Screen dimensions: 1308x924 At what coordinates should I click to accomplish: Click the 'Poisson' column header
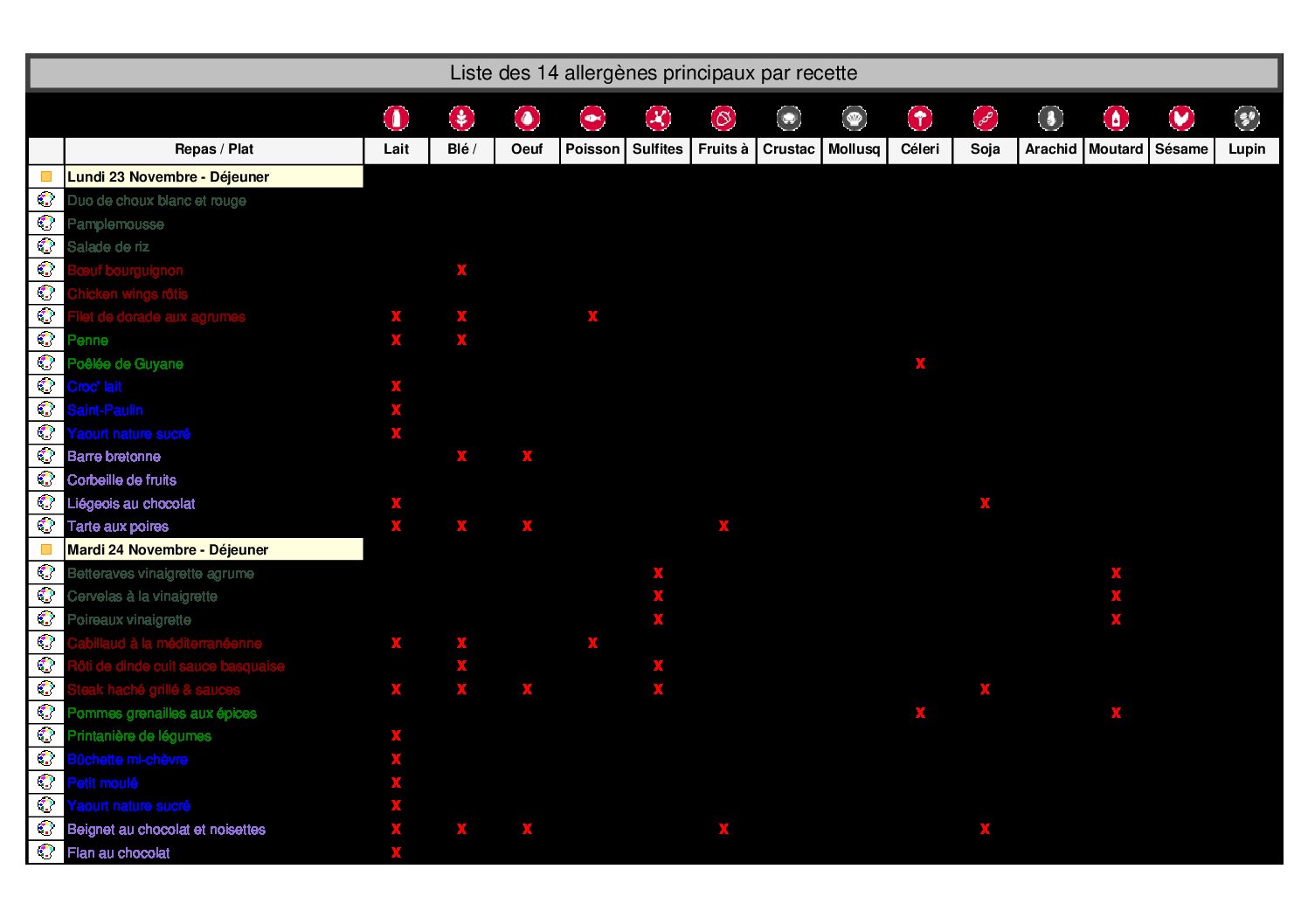pyautogui.click(x=592, y=149)
